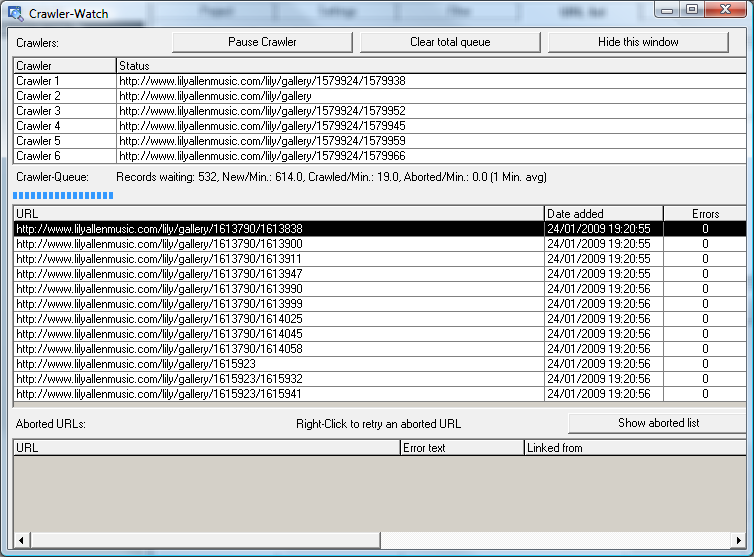754x557 pixels.
Task: Show the aborted URL list
Action: (658, 423)
